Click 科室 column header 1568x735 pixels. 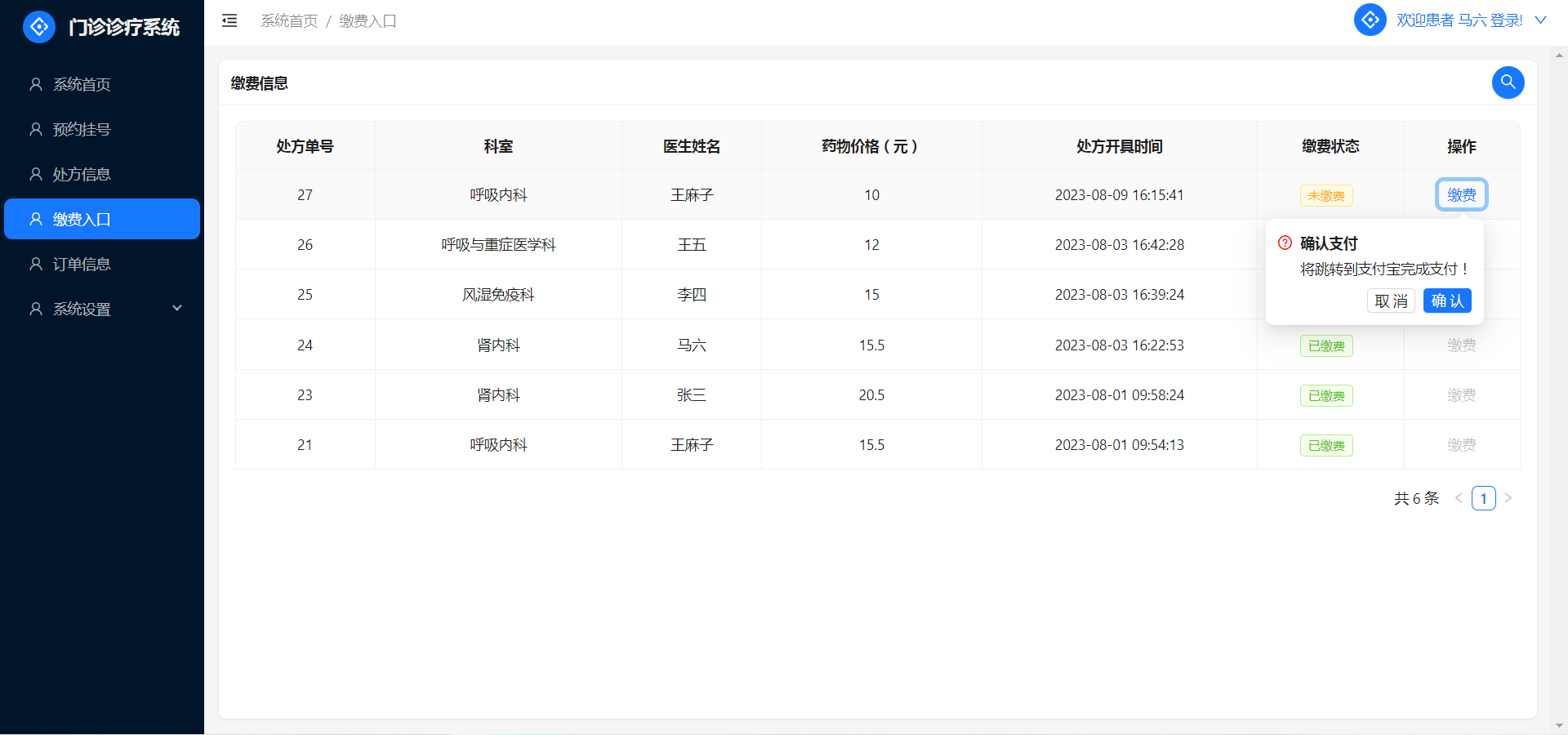498,146
